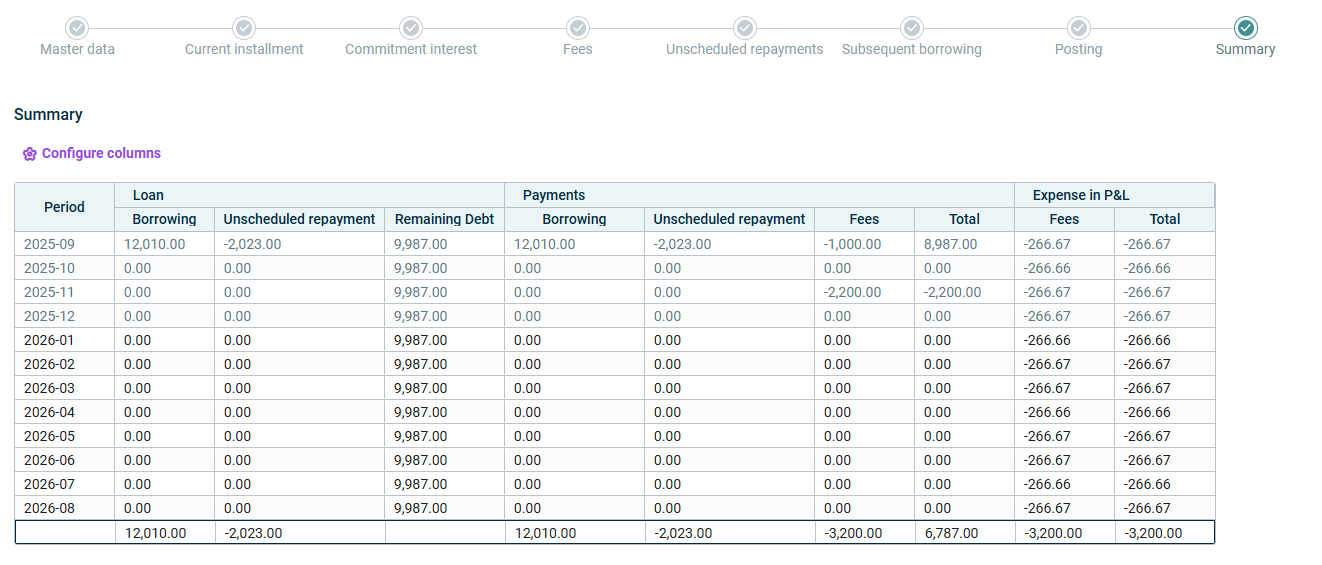Click the Summary section heading

tap(48, 114)
